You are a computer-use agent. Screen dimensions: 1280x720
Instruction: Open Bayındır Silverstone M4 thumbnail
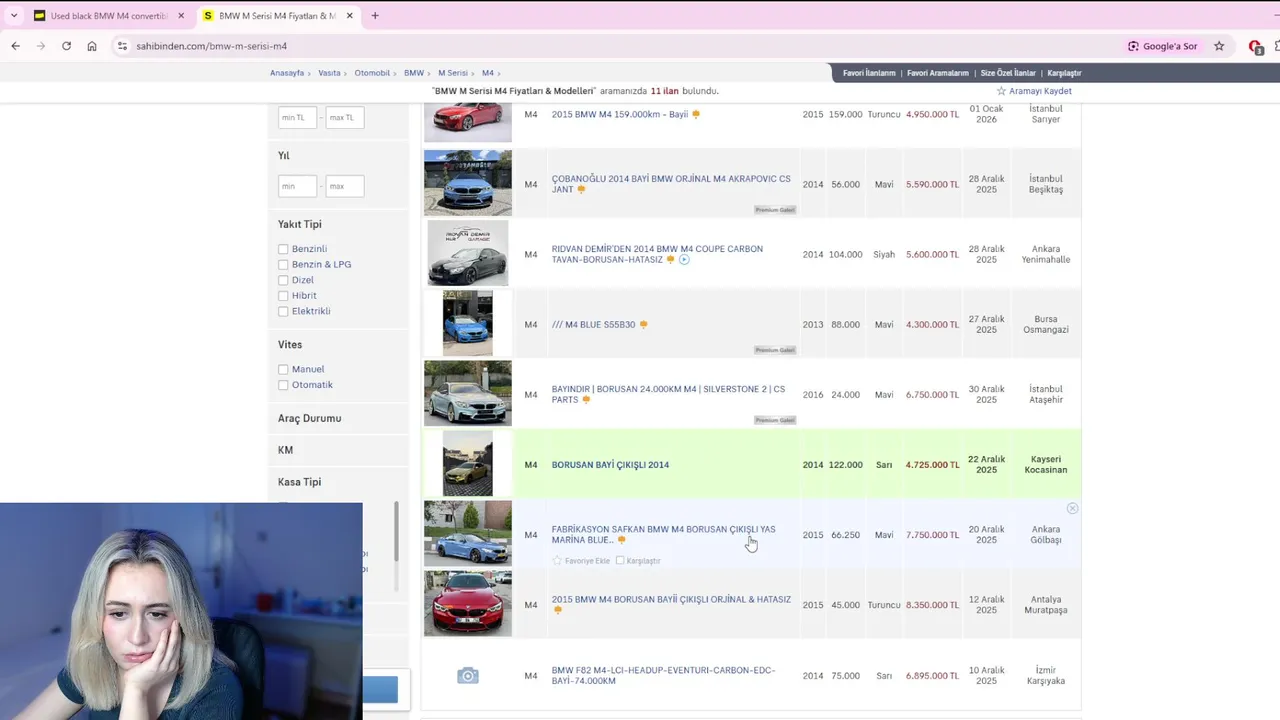tap(468, 393)
